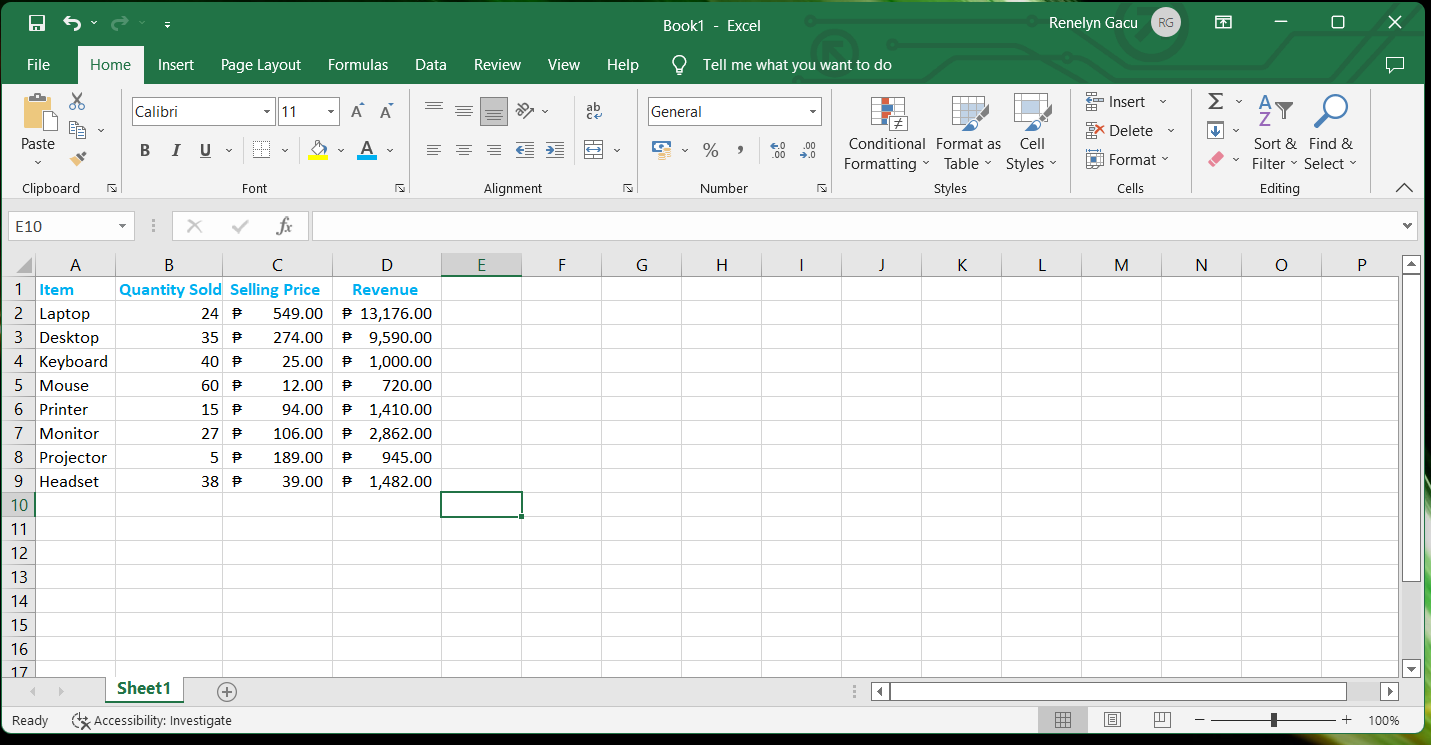Viewport: 1431px width, 745px height.
Task: Switch to the Formulas tab
Action: click(x=358, y=65)
